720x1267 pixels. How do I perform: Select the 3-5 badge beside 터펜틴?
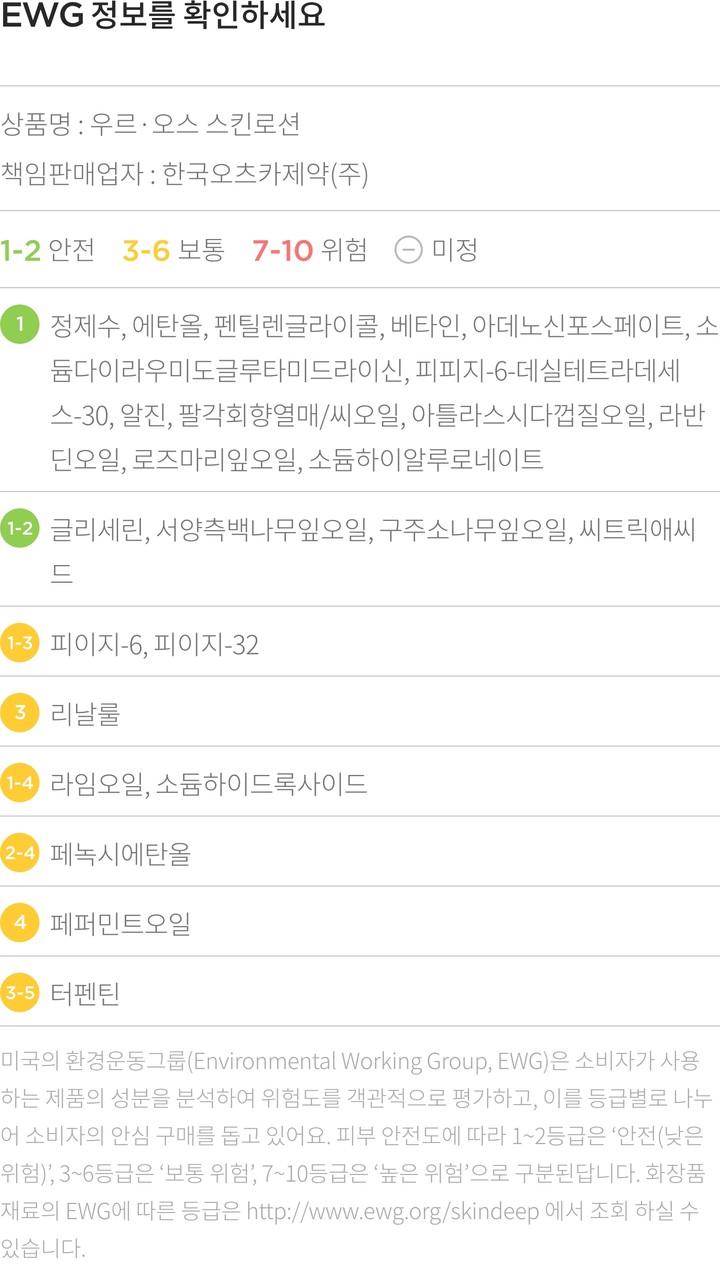click(20, 993)
